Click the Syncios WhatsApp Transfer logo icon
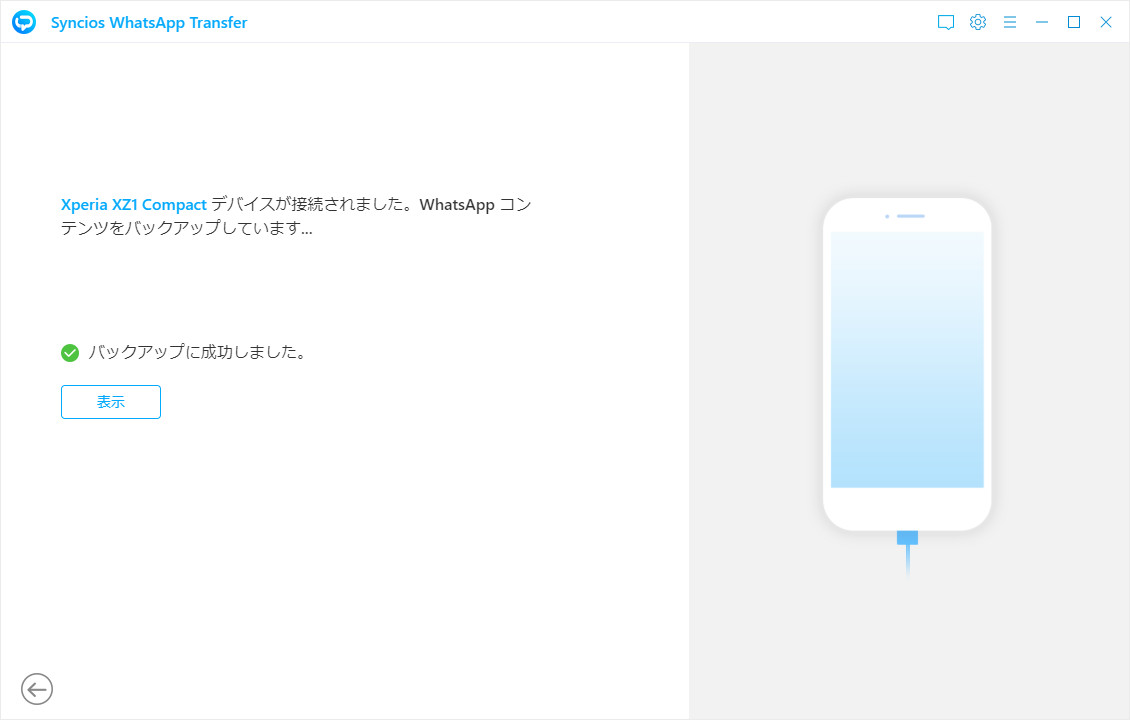 coord(24,22)
